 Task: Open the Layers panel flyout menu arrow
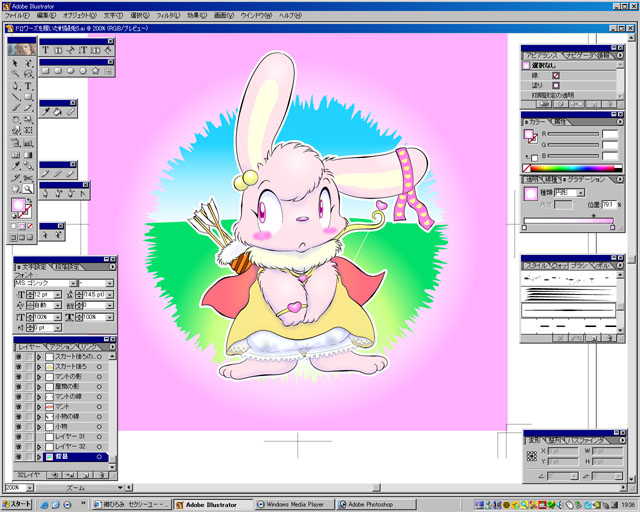112,347
